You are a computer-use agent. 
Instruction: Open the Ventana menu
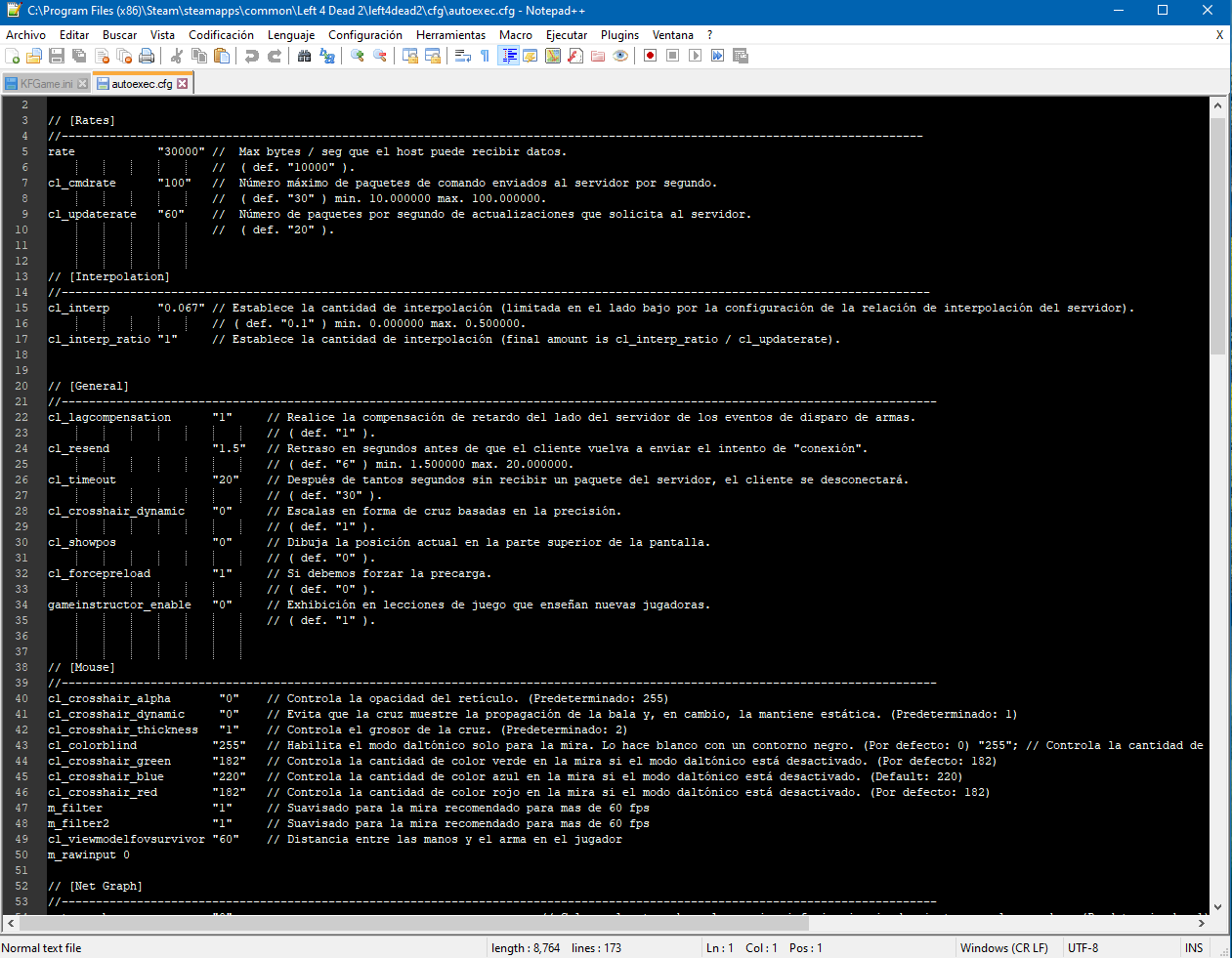tap(673, 34)
